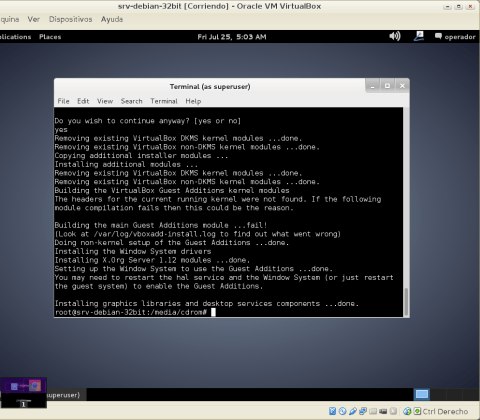The image size is (480, 420).
Task: Click 'Setting up the Window System' line
Action: point(194,268)
